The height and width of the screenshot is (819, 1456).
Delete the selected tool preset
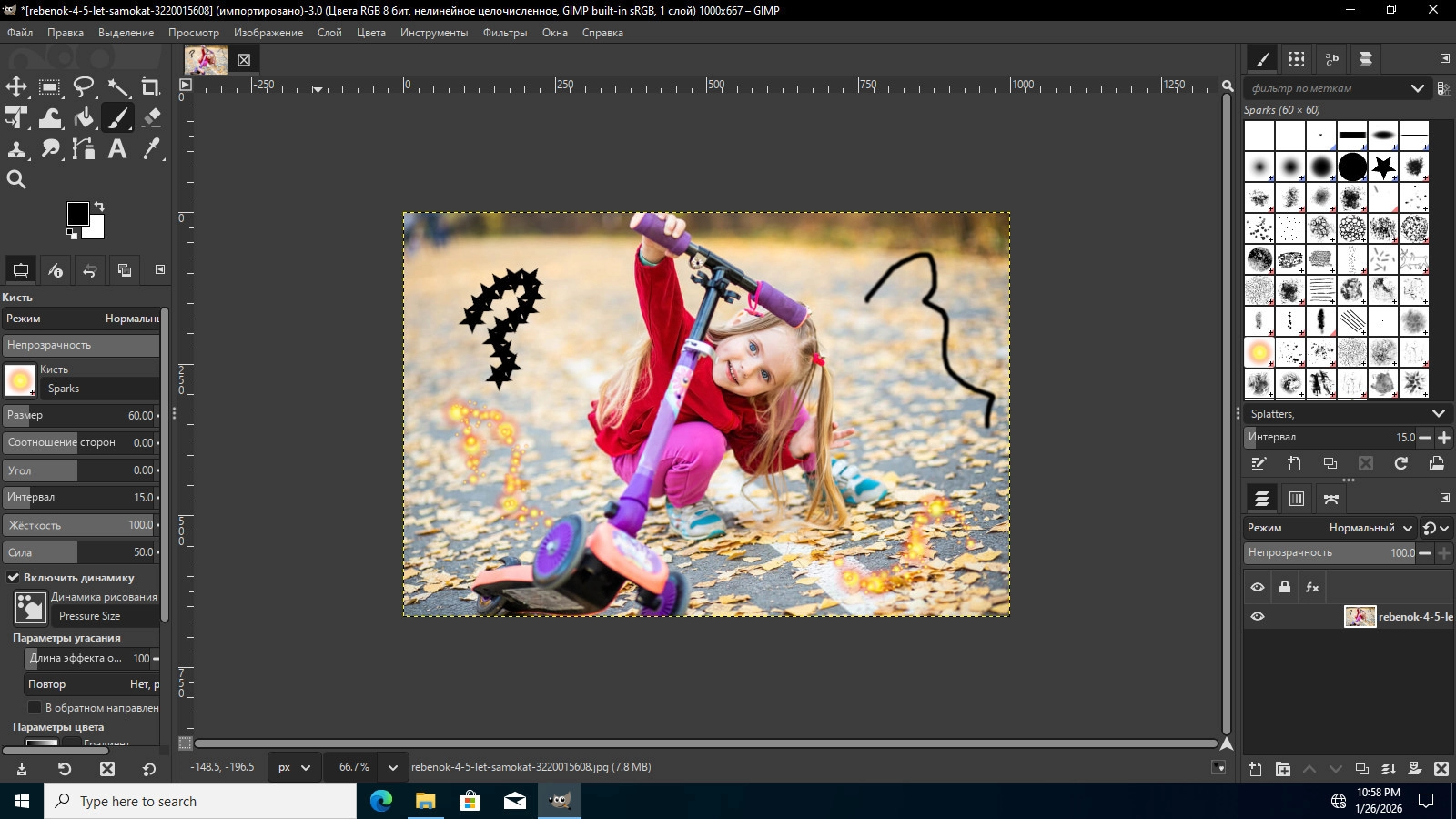pyautogui.click(x=107, y=769)
